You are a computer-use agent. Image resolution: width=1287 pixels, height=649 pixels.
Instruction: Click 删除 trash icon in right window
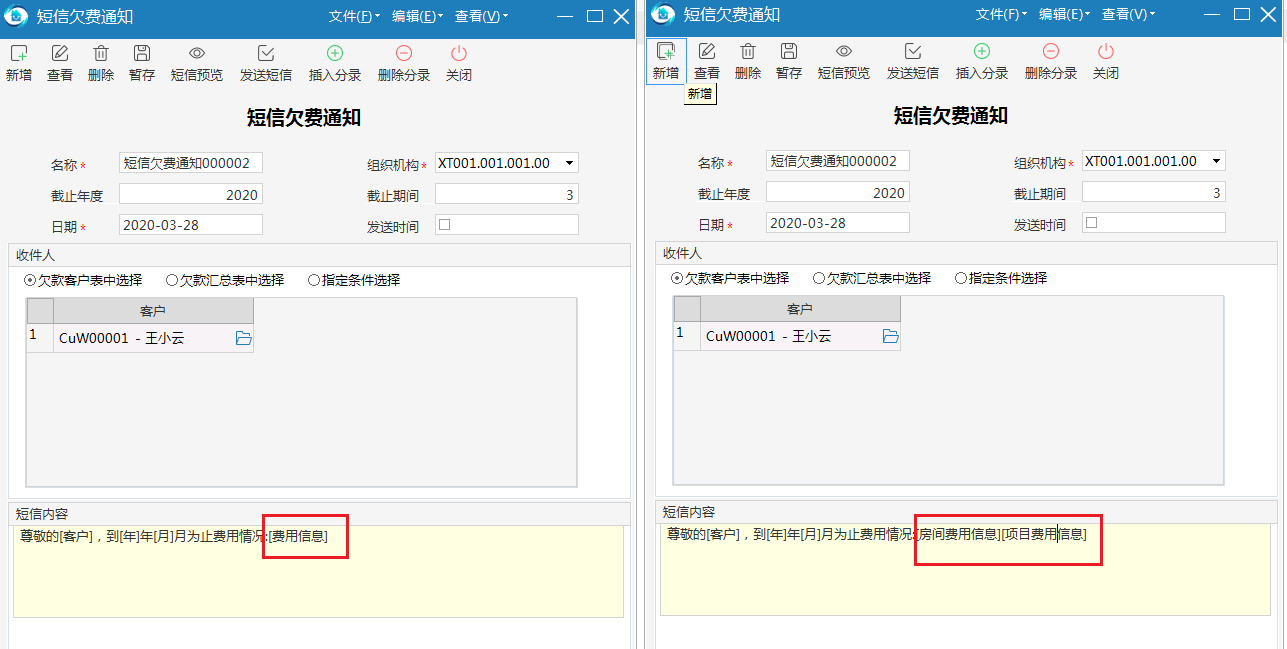pos(748,51)
